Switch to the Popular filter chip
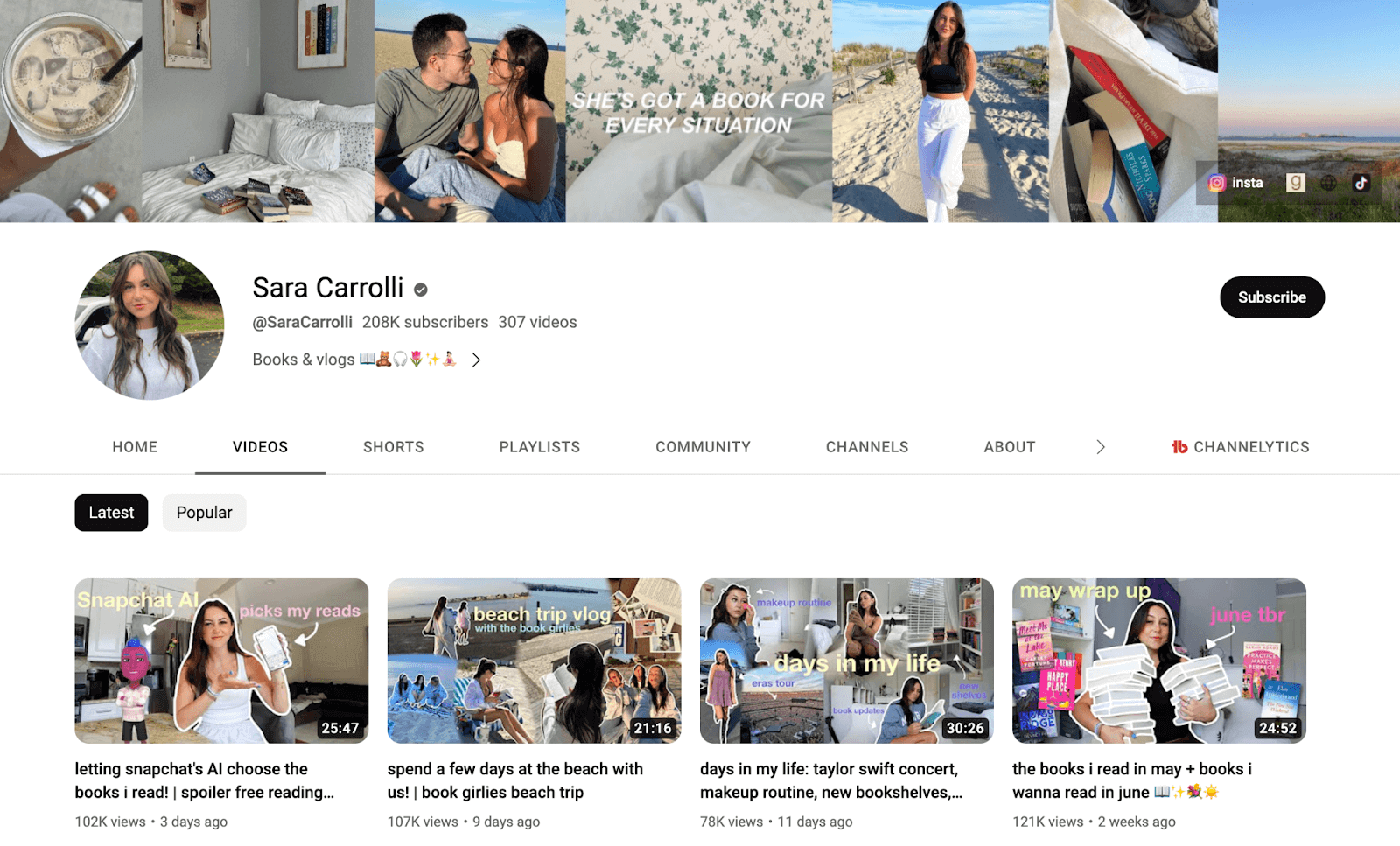This screenshot has height=846, width=1400. (x=204, y=513)
